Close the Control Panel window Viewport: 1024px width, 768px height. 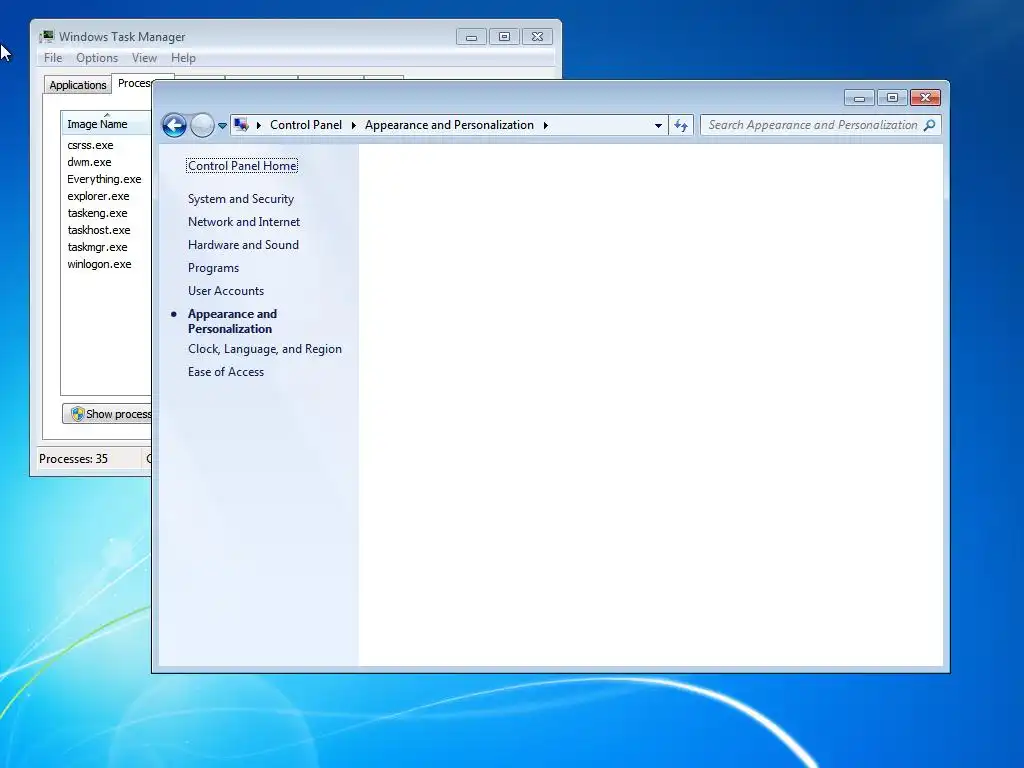coord(925,98)
